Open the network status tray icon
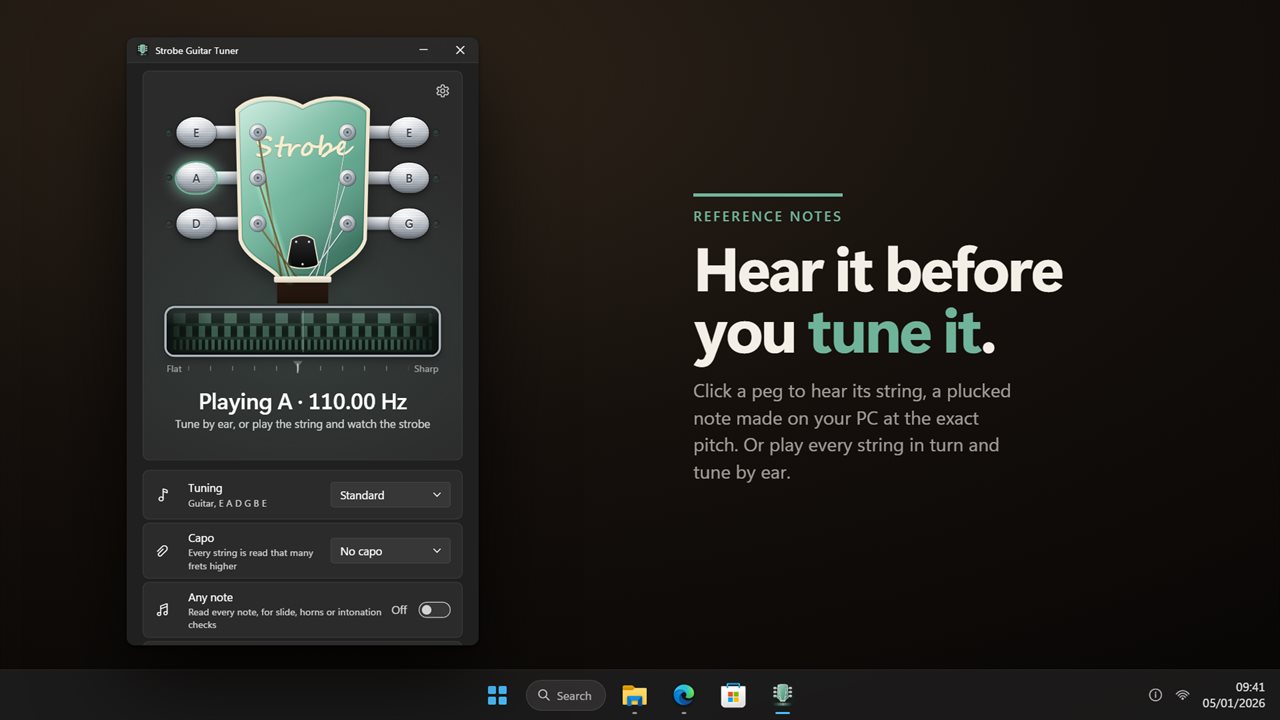 (1182, 695)
